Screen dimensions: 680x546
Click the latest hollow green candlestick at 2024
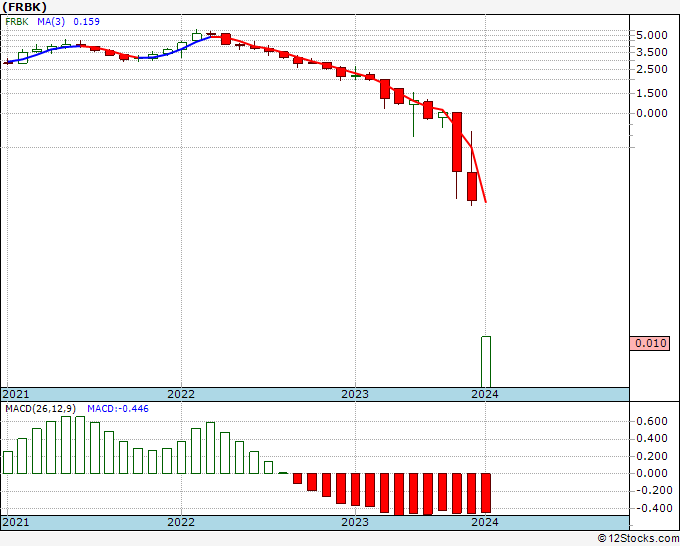click(x=486, y=361)
